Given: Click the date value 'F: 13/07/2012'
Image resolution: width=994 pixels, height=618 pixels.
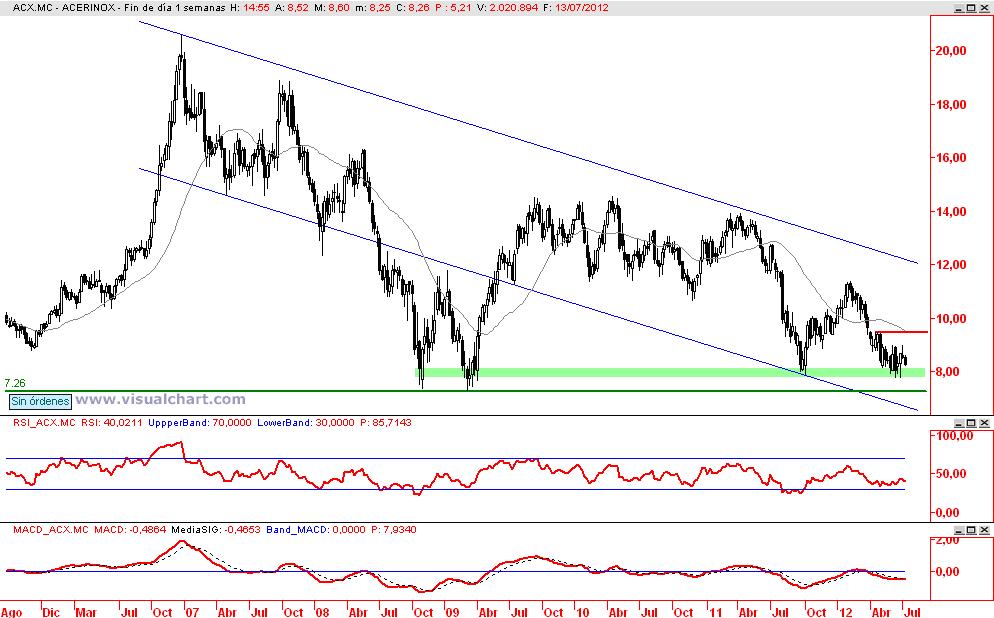Looking at the screenshot, I should click(x=578, y=8).
